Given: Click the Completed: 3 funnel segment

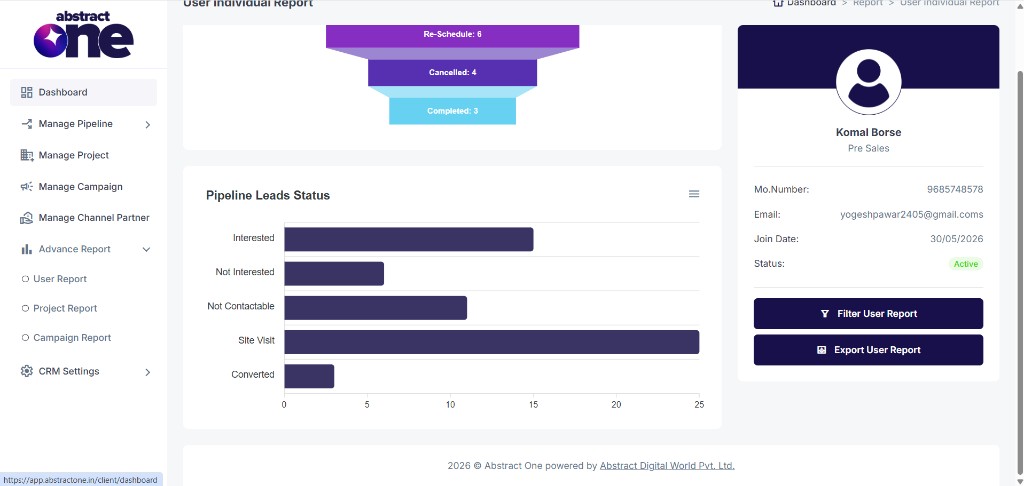Looking at the screenshot, I should [x=453, y=111].
